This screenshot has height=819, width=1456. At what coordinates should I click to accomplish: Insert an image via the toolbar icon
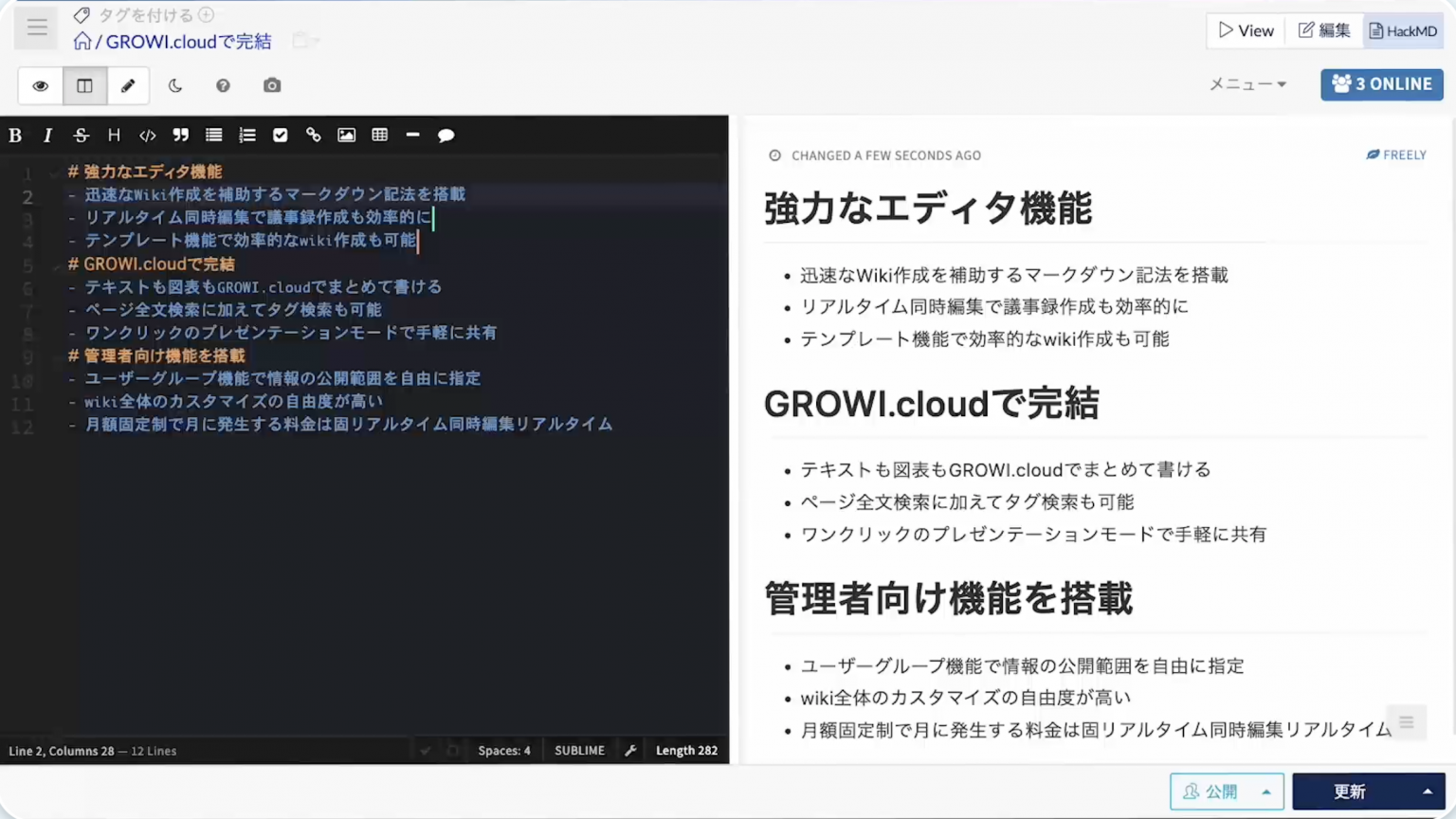[x=346, y=135]
